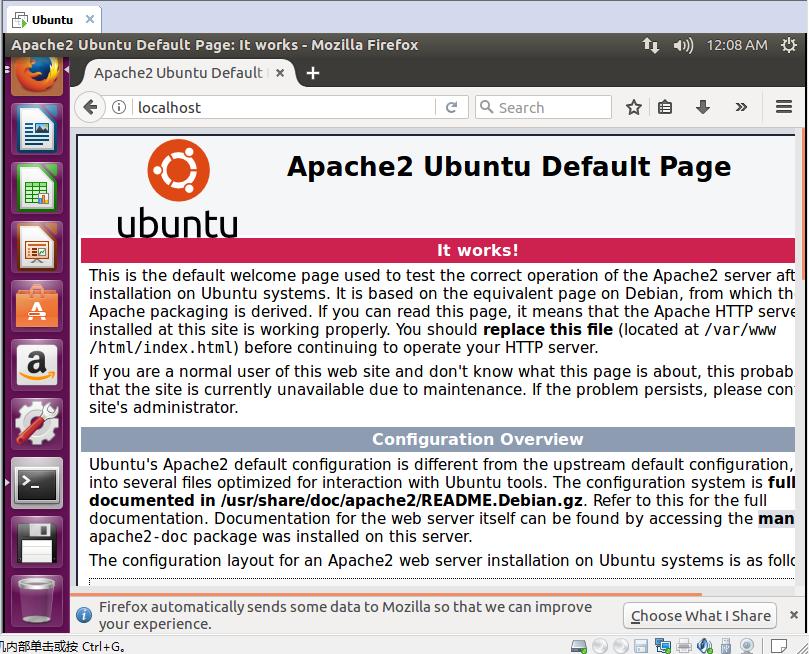809x654 pixels.
Task: Go back with the browser back arrow
Action: pyautogui.click(x=90, y=107)
